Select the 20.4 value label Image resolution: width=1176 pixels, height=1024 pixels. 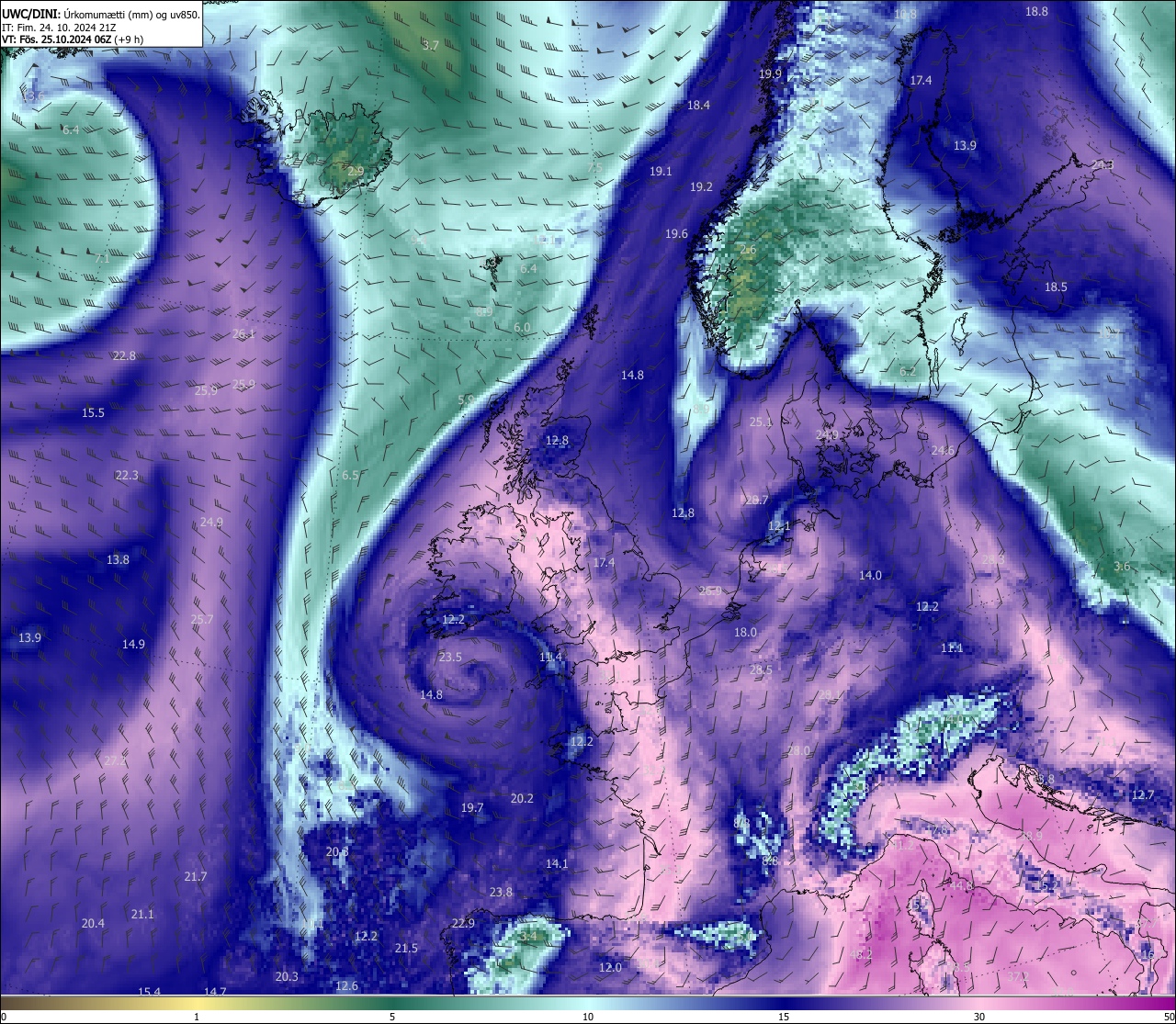point(93,923)
